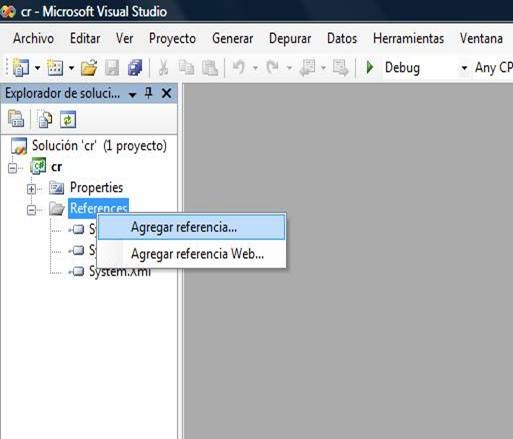Open the Debug configuration dropdown
This screenshot has height=439, width=513.
coord(464,68)
